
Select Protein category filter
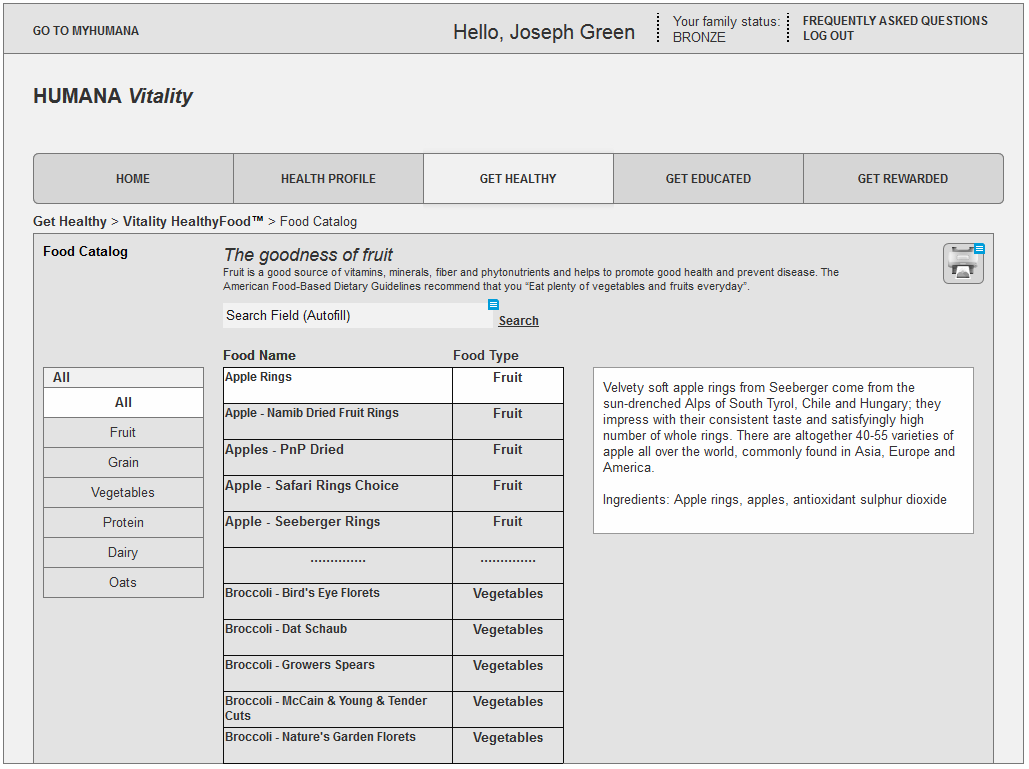click(x=123, y=522)
